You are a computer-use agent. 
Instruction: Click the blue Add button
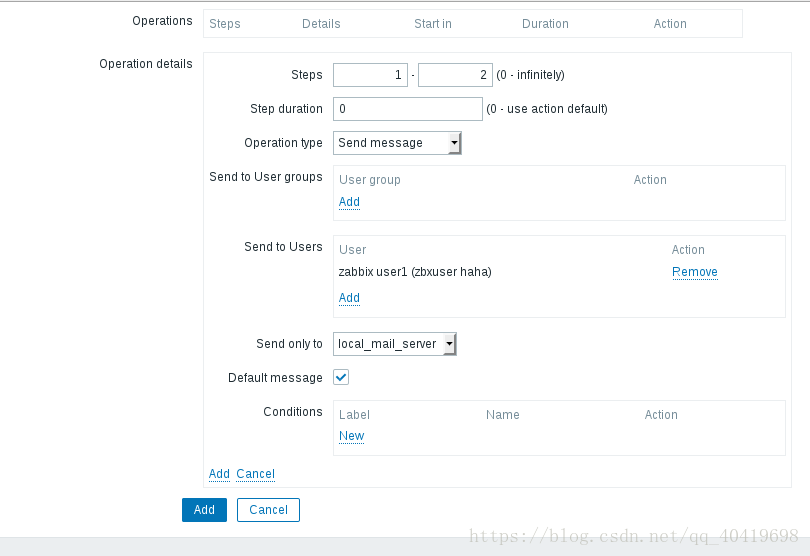(204, 510)
